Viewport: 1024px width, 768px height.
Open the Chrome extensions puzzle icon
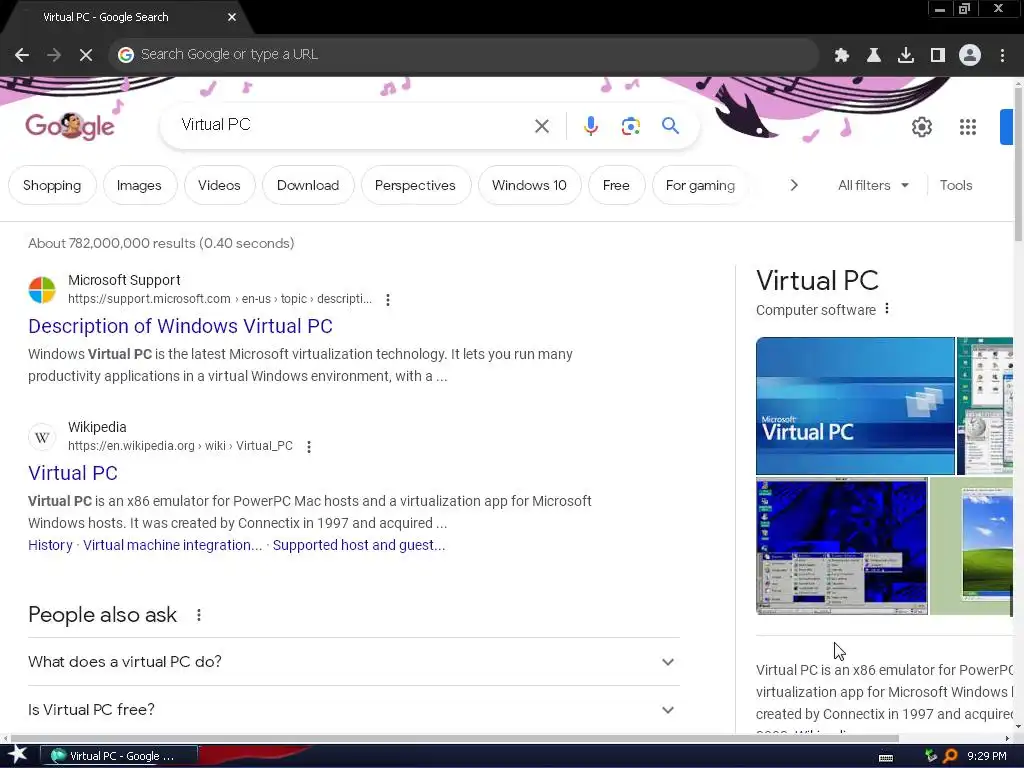pos(842,55)
